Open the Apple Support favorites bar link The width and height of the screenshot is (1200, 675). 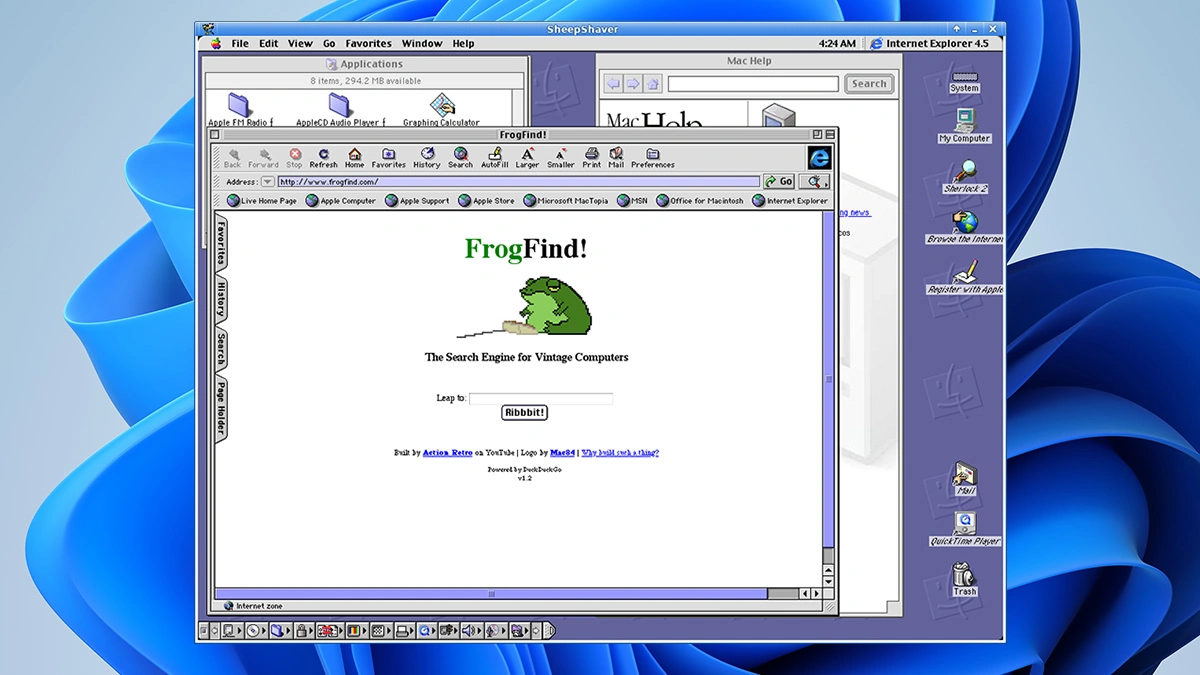click(x=417, y=201)
